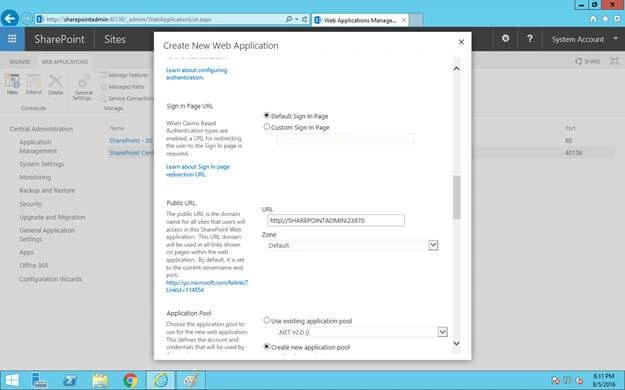Click the address bar refresh icon
The image size is (625, 390).
pyautogui.click(x=305, y=19)
